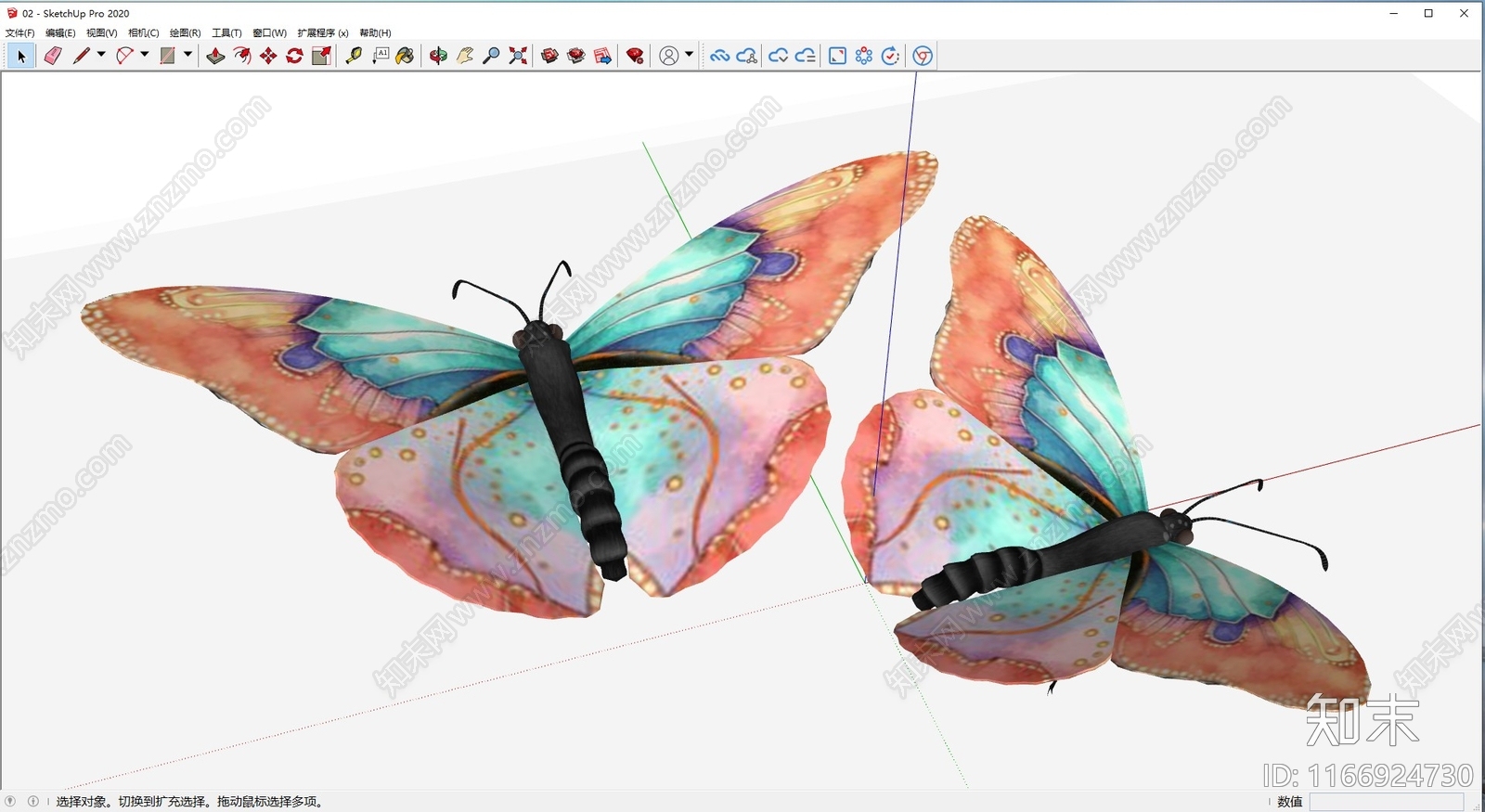Expand the Line tool dropdown arrow
Viewport: 1485px width, 812px height.
pos(101,55)
